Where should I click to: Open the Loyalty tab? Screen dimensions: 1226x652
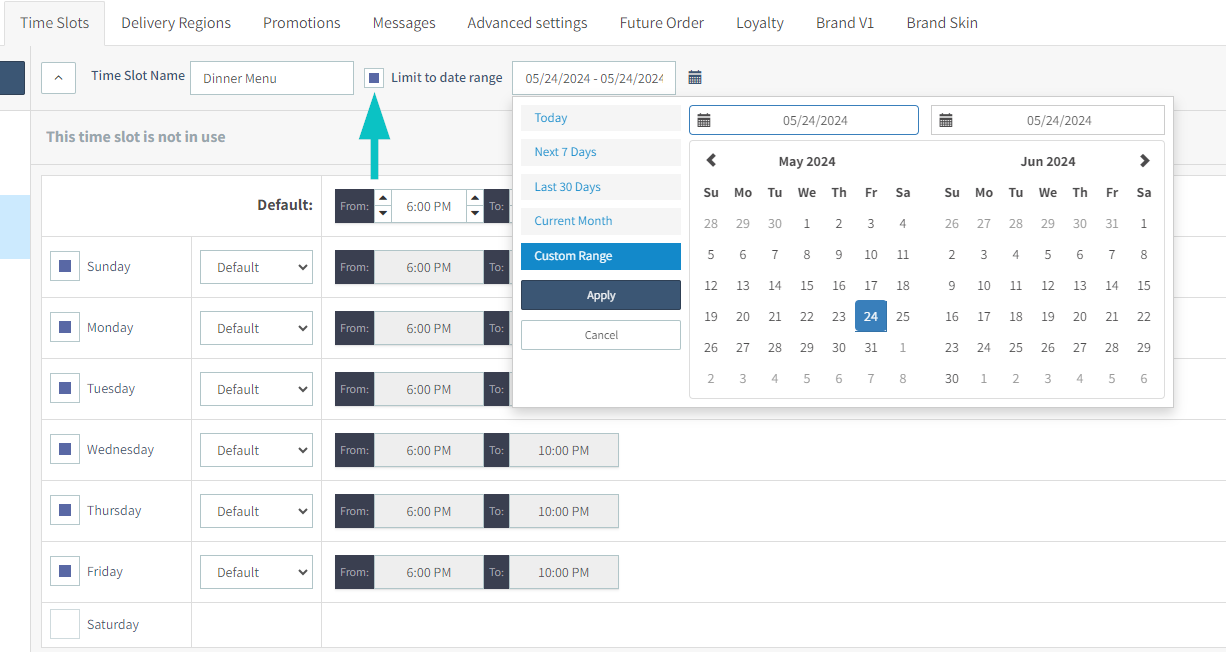click(760, 23)
